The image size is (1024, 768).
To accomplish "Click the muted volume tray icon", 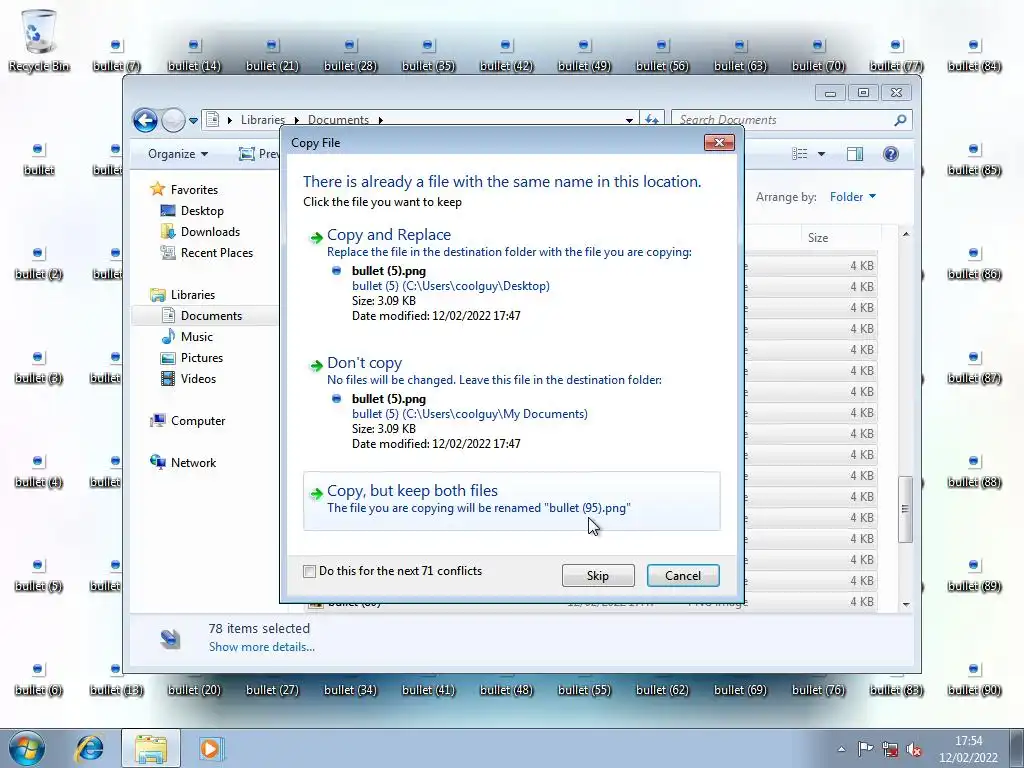I will coord(914,749).
